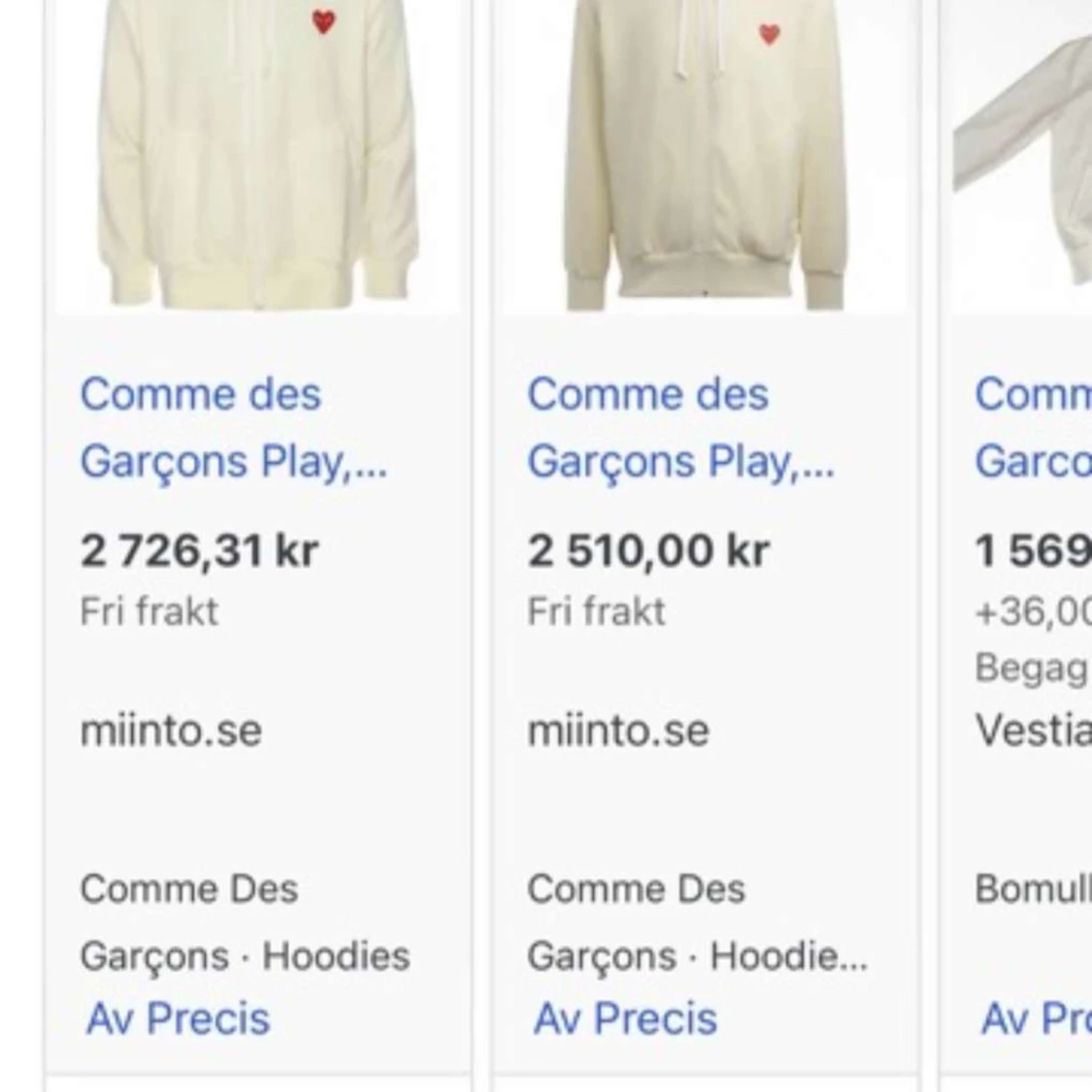Select miinto.se under the 2 510,00 kr listing
The height and width of the screenshot is (1092, 1092).
pos(618,730)
